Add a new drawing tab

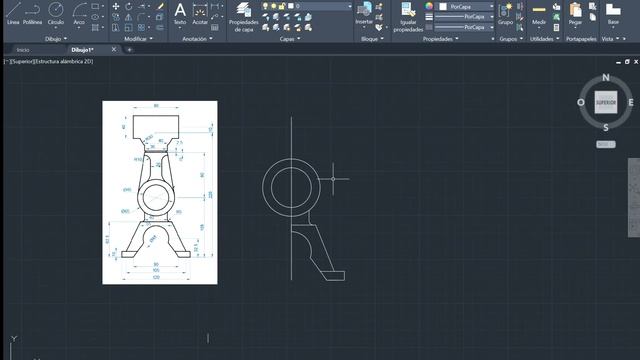pyautogui.click(x=129, y=50)
